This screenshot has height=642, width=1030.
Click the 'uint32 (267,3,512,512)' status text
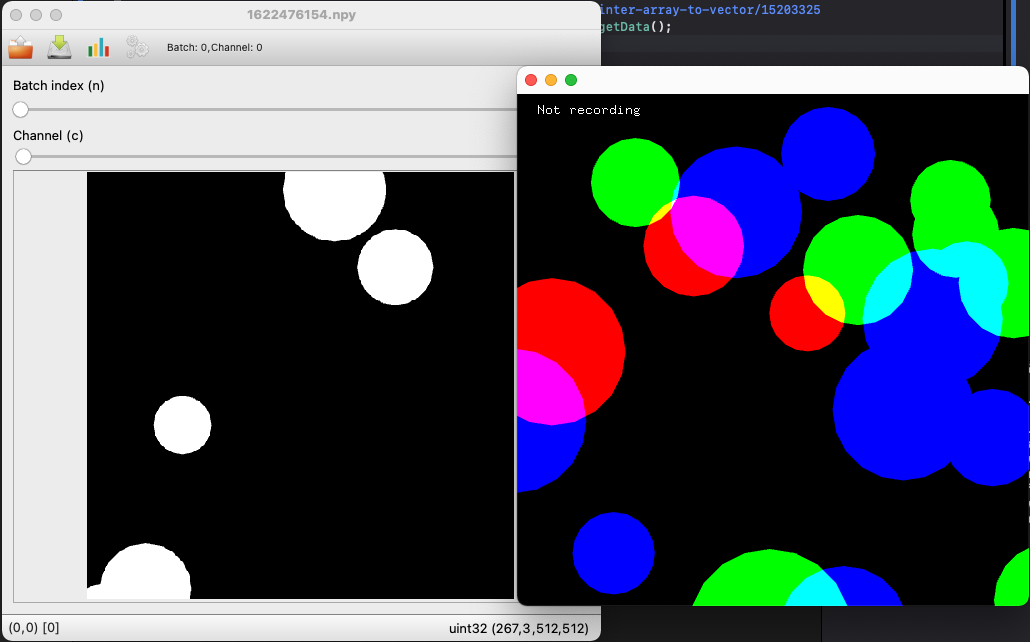point(519,628)
